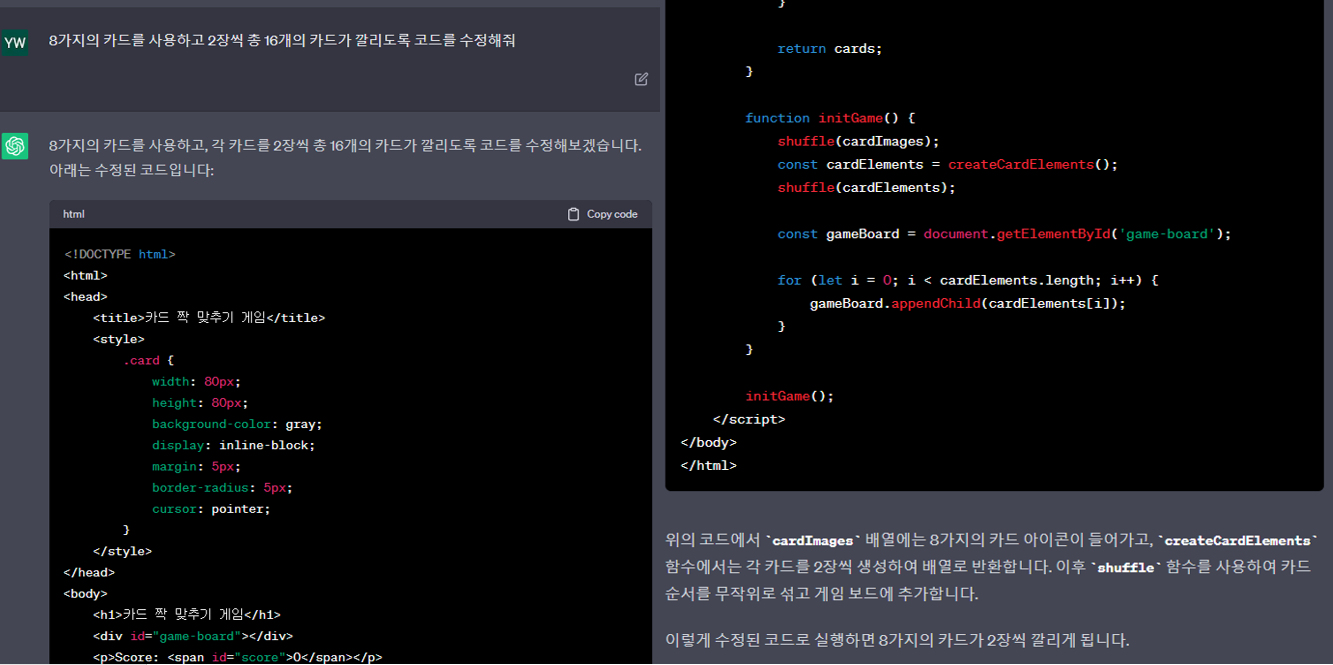1333x665 pixels.
Task: Click the clipboard icon beside Copy code
Action: (x=573, y=214)
